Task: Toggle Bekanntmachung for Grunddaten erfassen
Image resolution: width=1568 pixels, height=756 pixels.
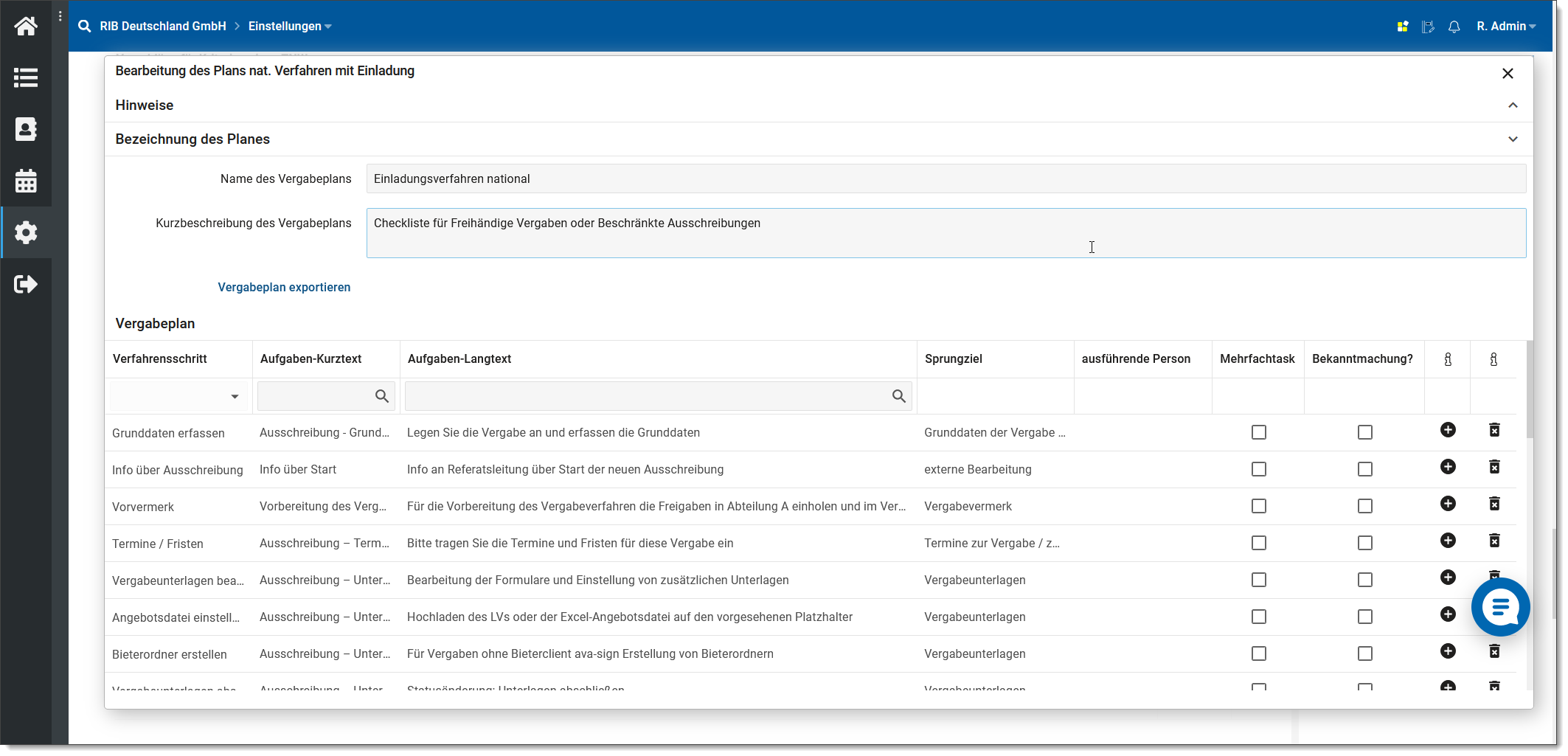Action: (1364, 432)
